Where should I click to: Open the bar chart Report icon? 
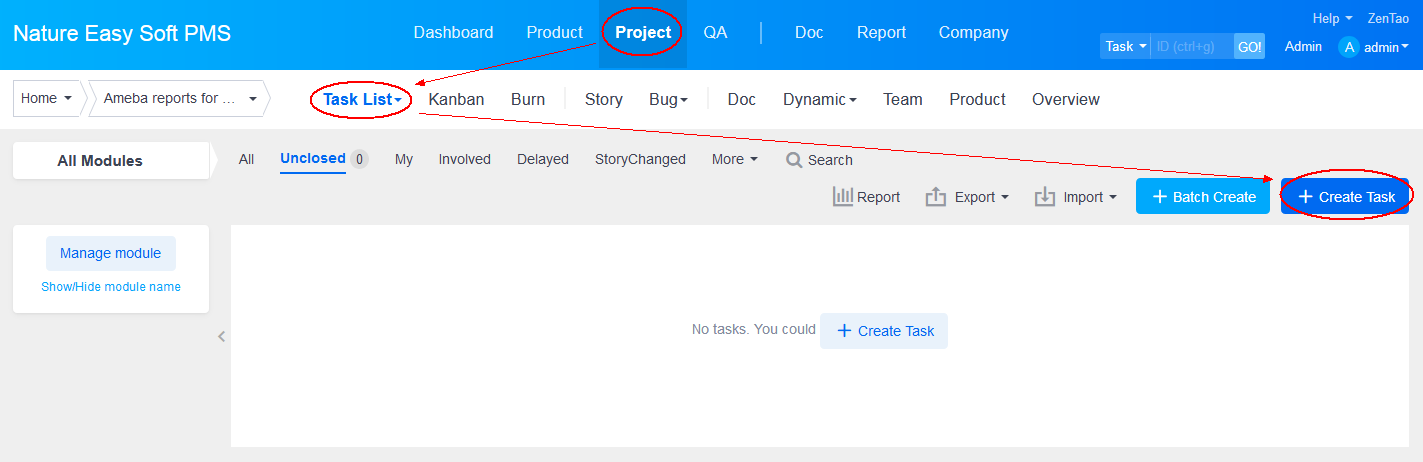pos(842,197)
